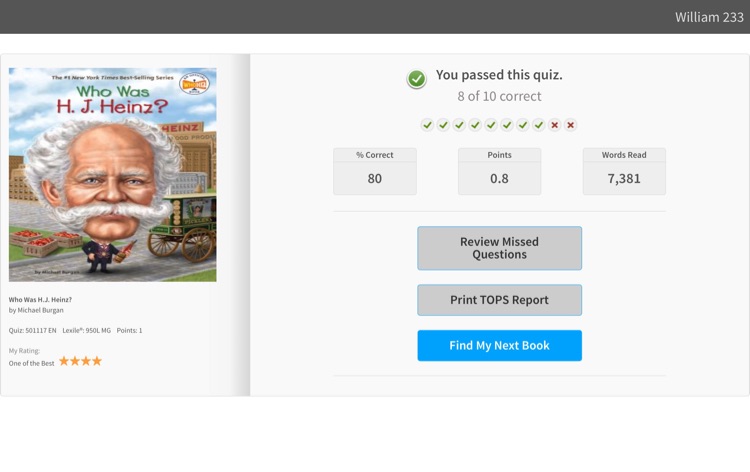Click the Find My Next Book button
The height and width of the screenshot is (472, 750).
pyautogui.click(x=499, y=345)
